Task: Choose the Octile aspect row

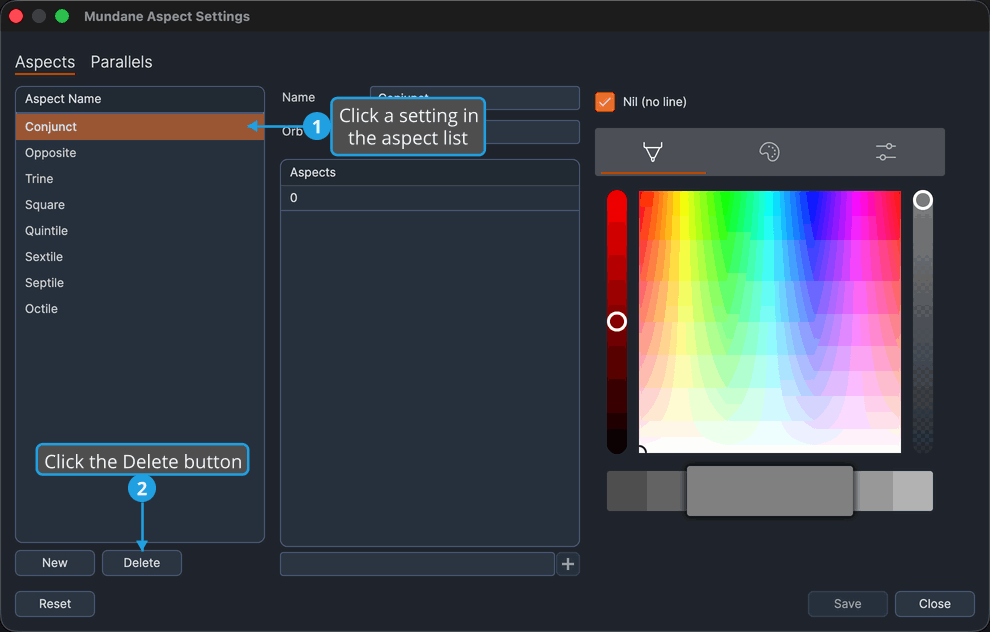Action: tap(140, 309)
